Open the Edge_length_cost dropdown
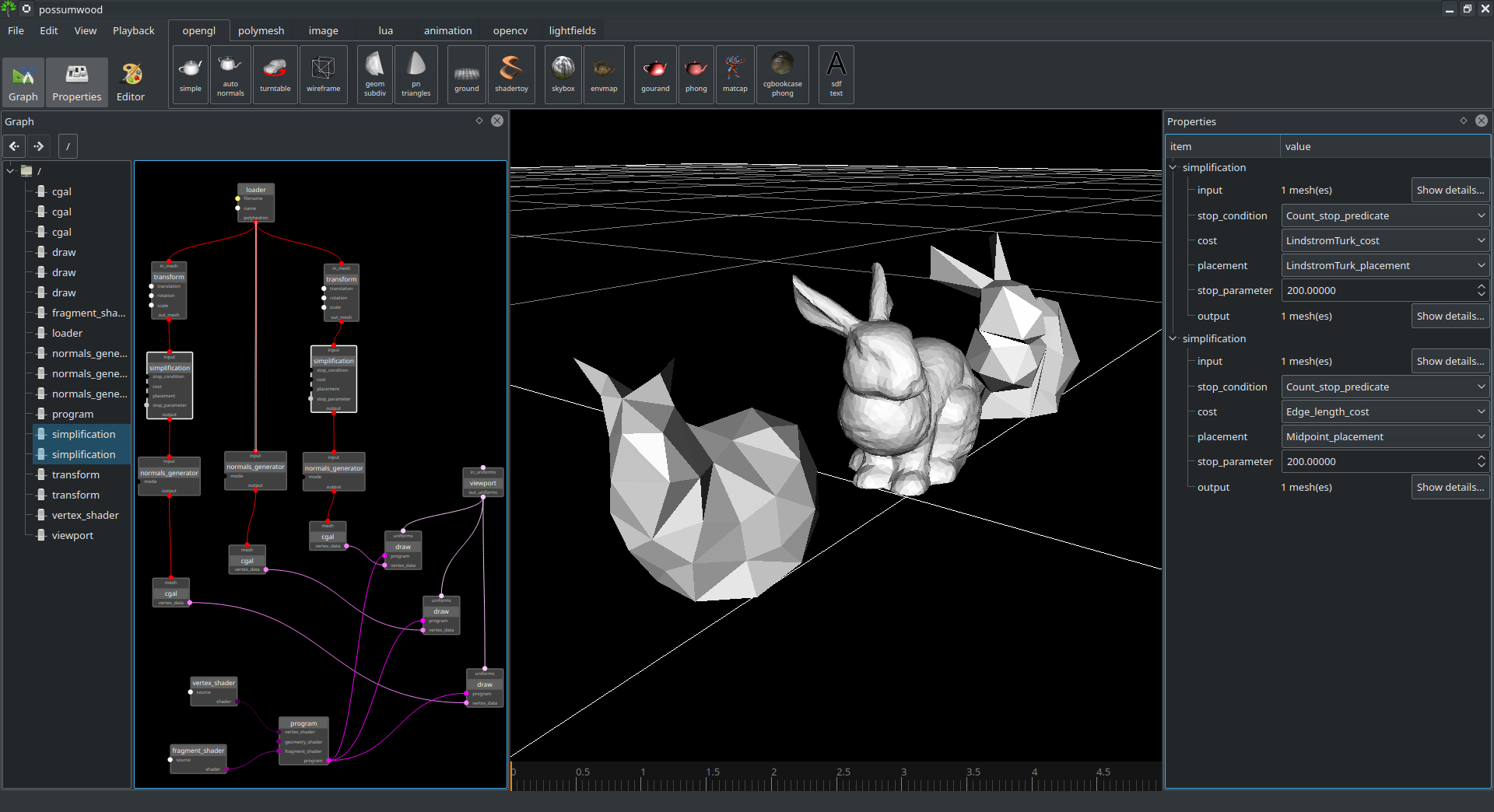 (1385, 411)
